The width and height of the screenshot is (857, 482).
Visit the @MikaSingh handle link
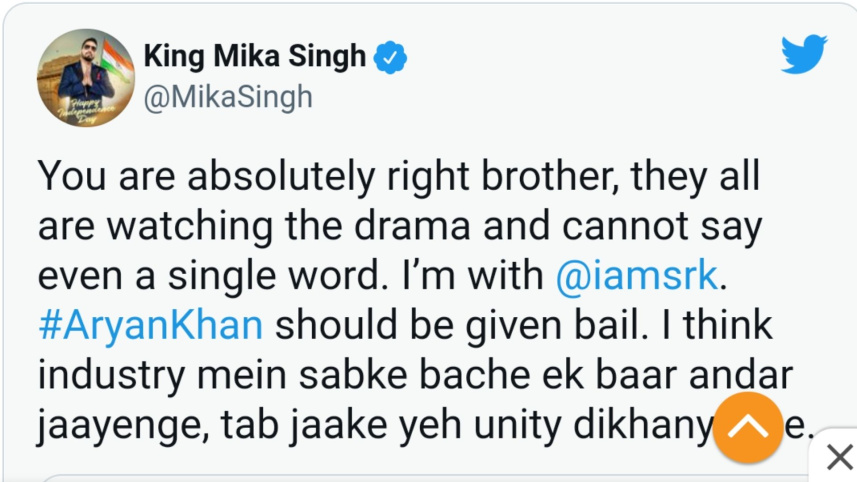(228, 97)
